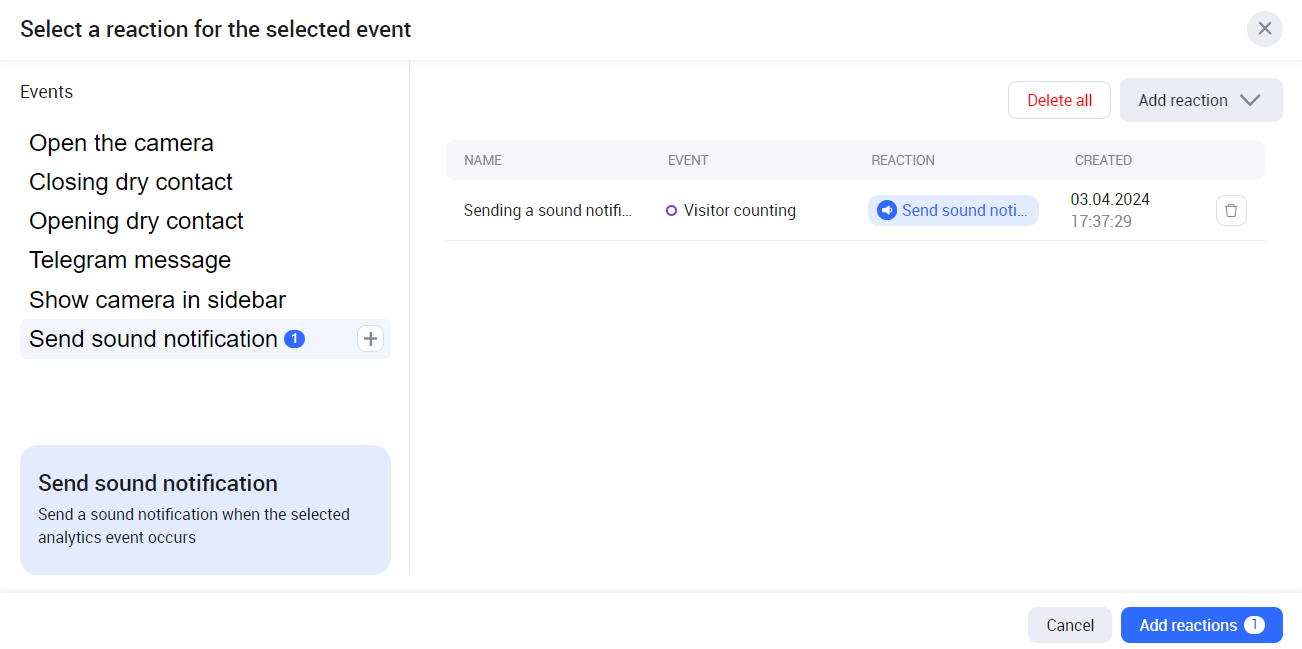Select Telegram message reaction
This screenshot has height=649, width=1302.
pos(130,260)
